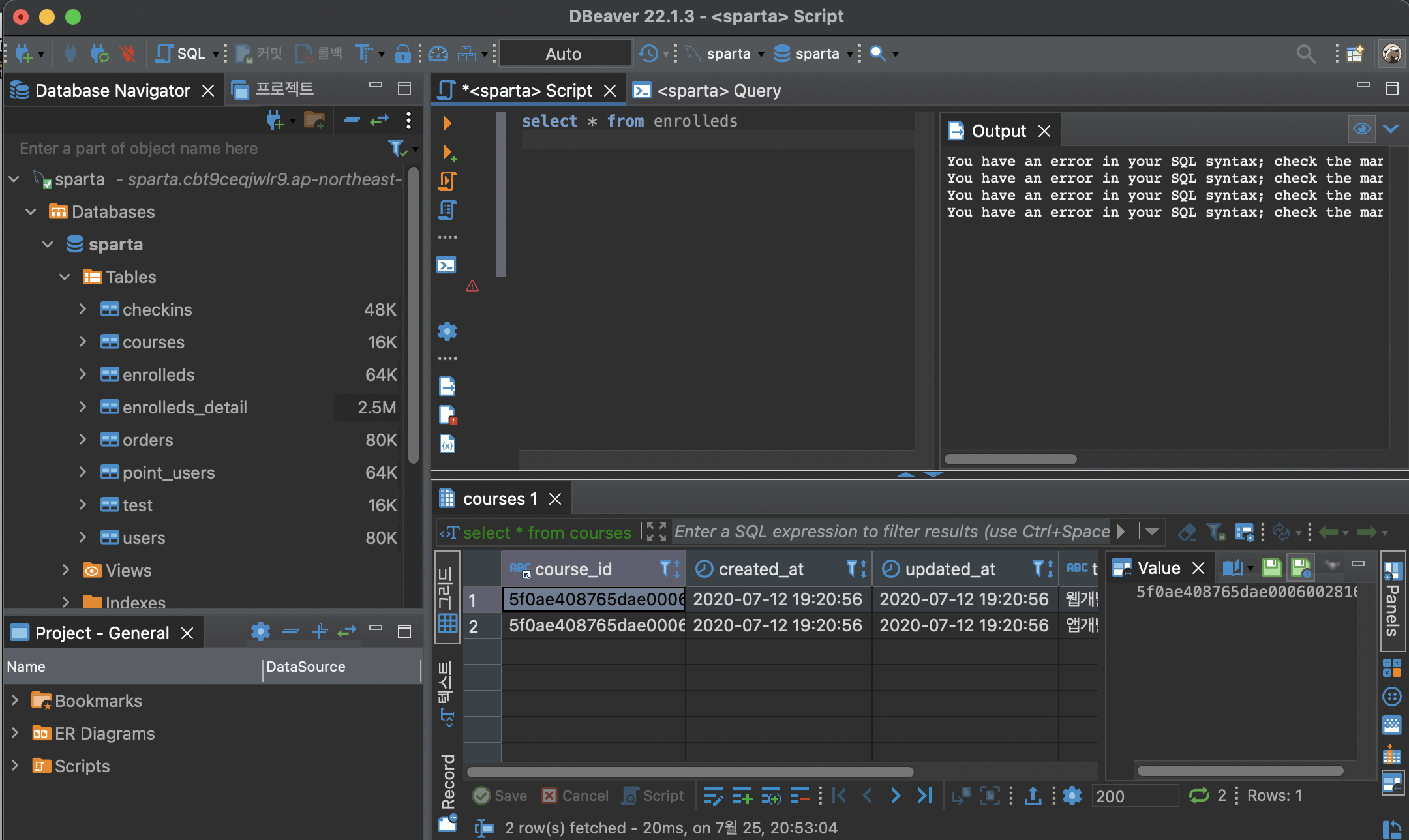Click the add row icon in results bar
Image resolution: width=1409 pixels, height=840 pixels.
(x=742, y=796)
